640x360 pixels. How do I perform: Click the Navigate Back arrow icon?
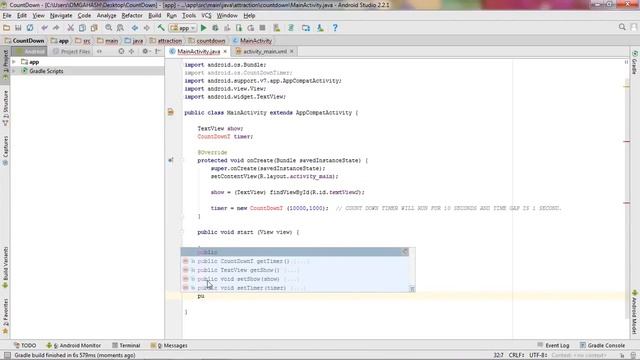pyautogui.click(x=135, y=28)
